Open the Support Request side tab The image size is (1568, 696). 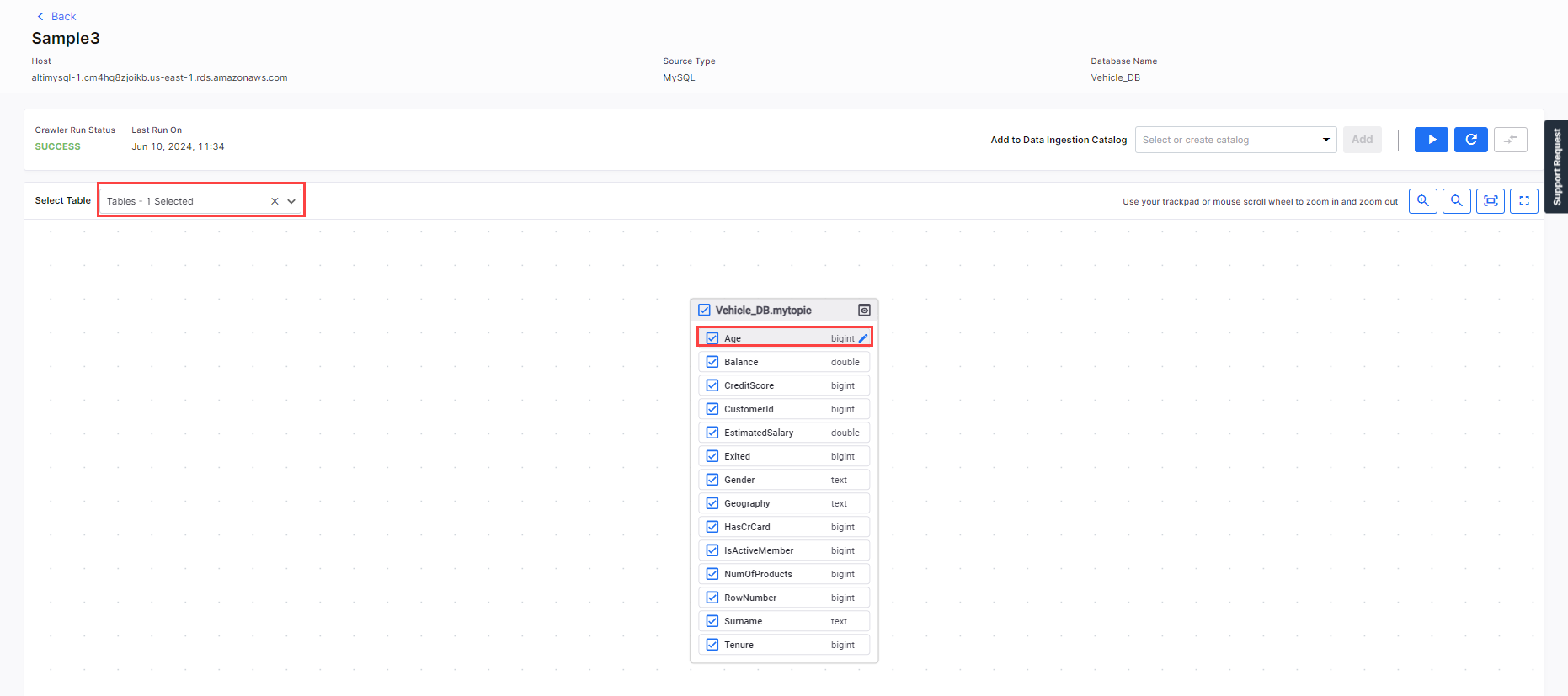[x=1556, y=167]
